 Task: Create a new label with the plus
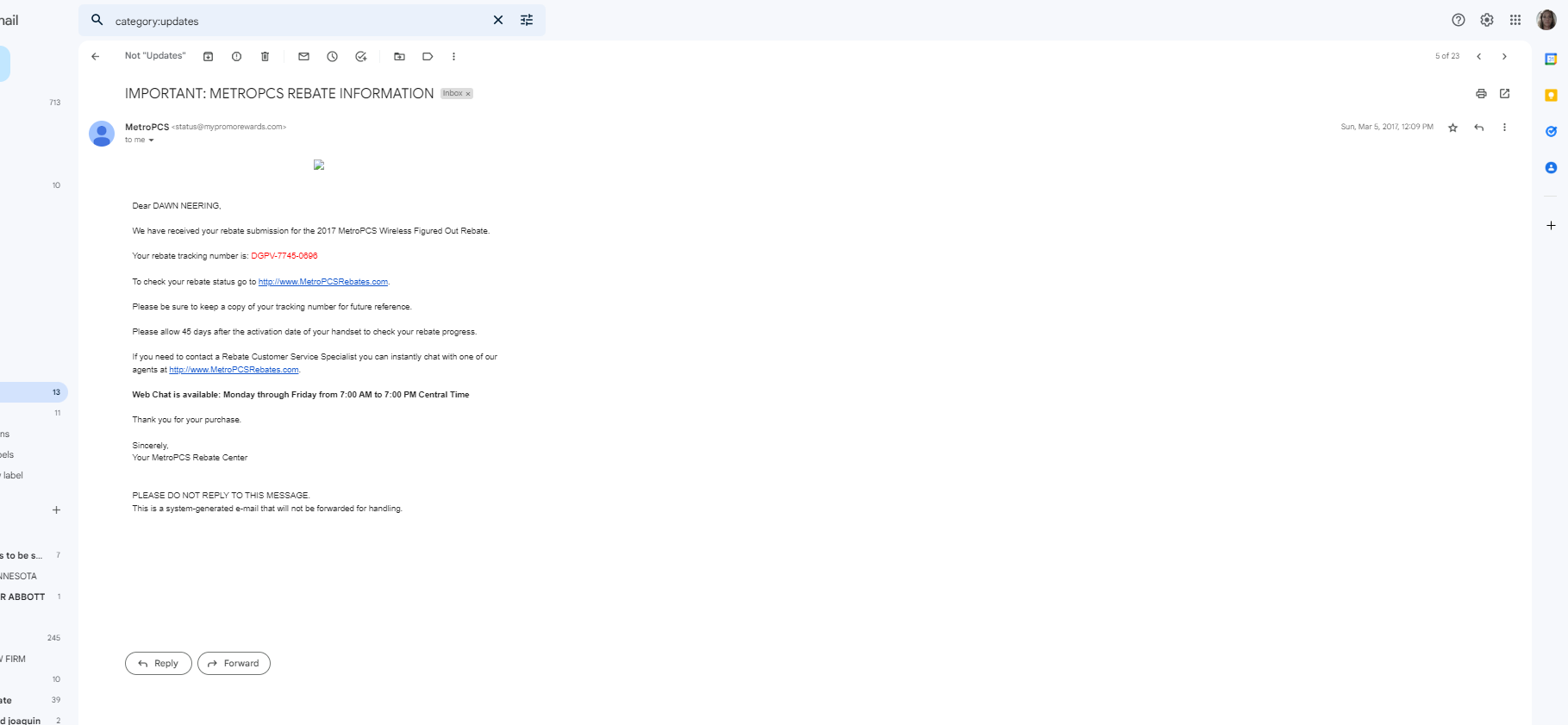tap(56, 510)
